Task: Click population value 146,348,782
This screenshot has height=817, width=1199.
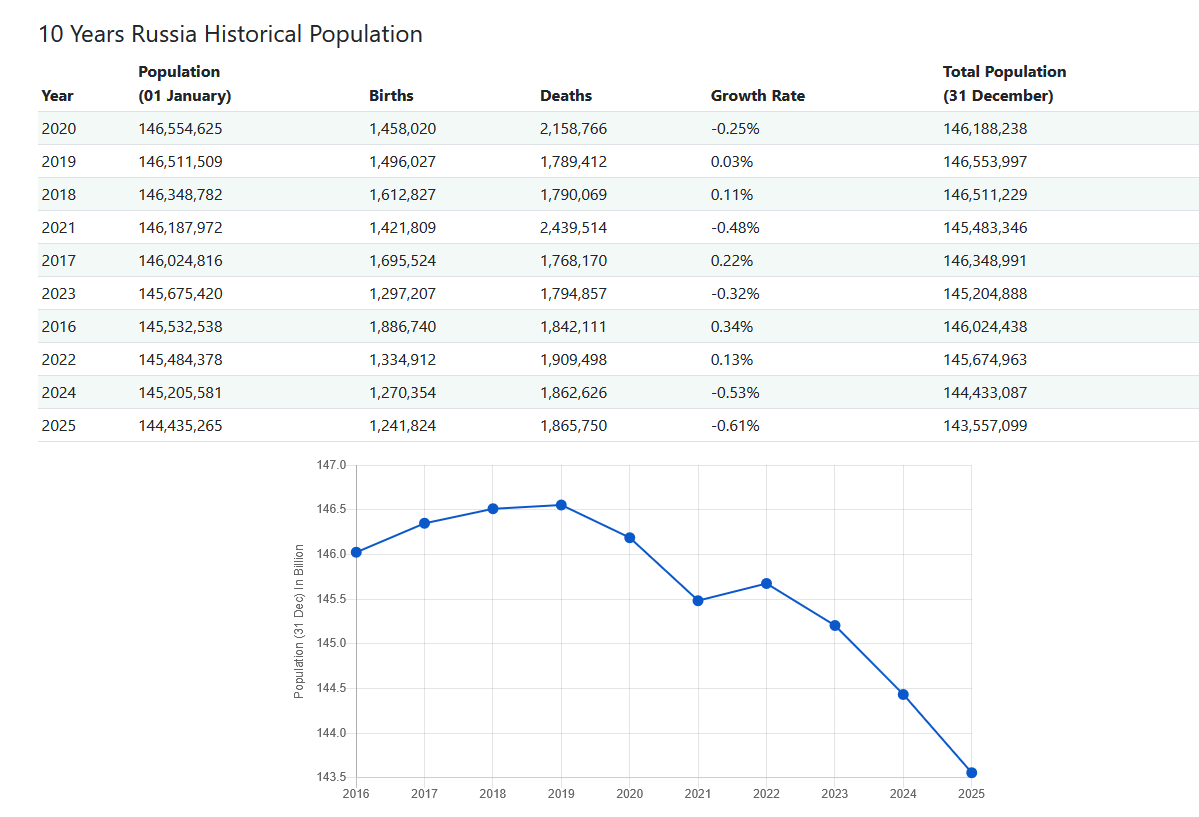Action: [x=180, y=194]
